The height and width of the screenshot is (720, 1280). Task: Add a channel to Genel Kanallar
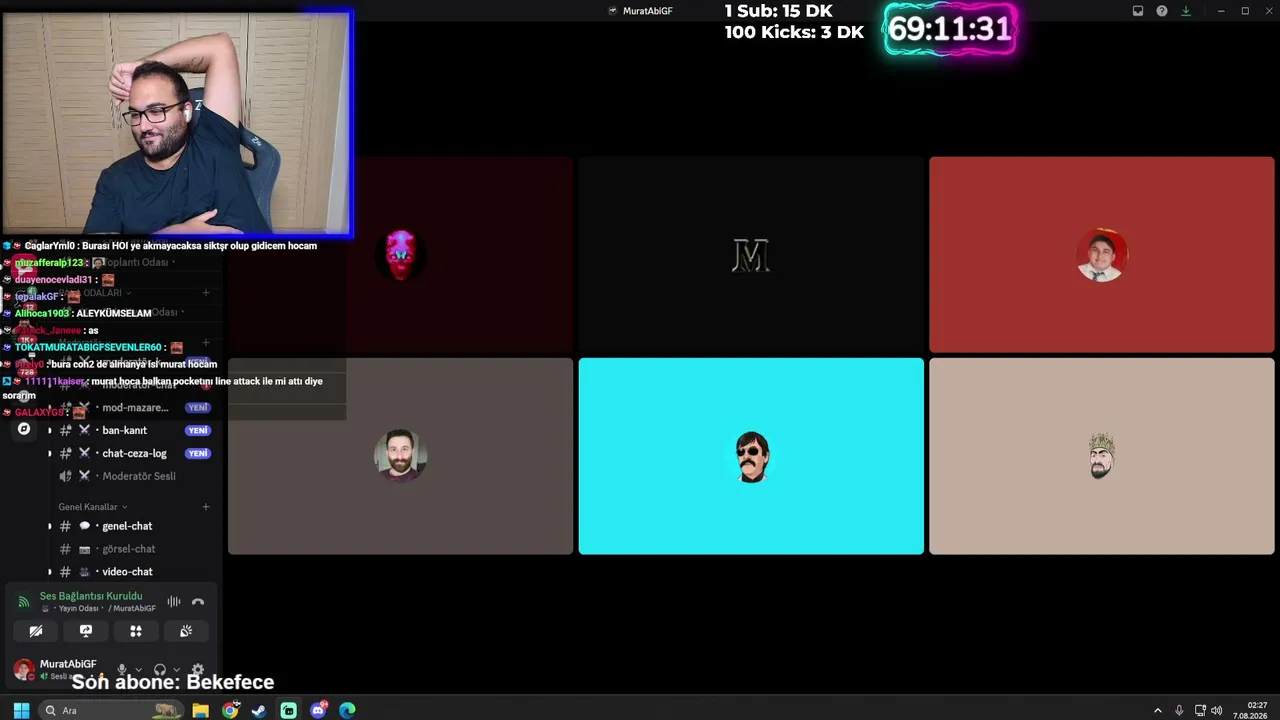206,507
